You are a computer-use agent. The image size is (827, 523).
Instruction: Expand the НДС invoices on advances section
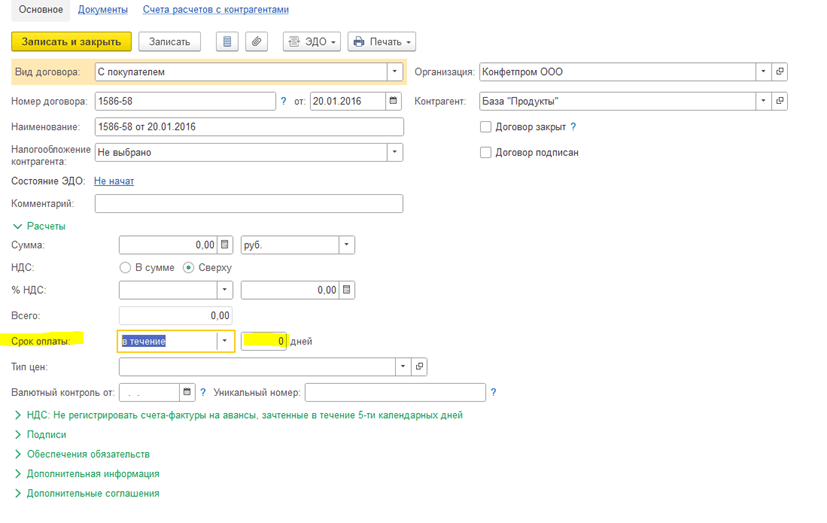(x=238, y=415)
